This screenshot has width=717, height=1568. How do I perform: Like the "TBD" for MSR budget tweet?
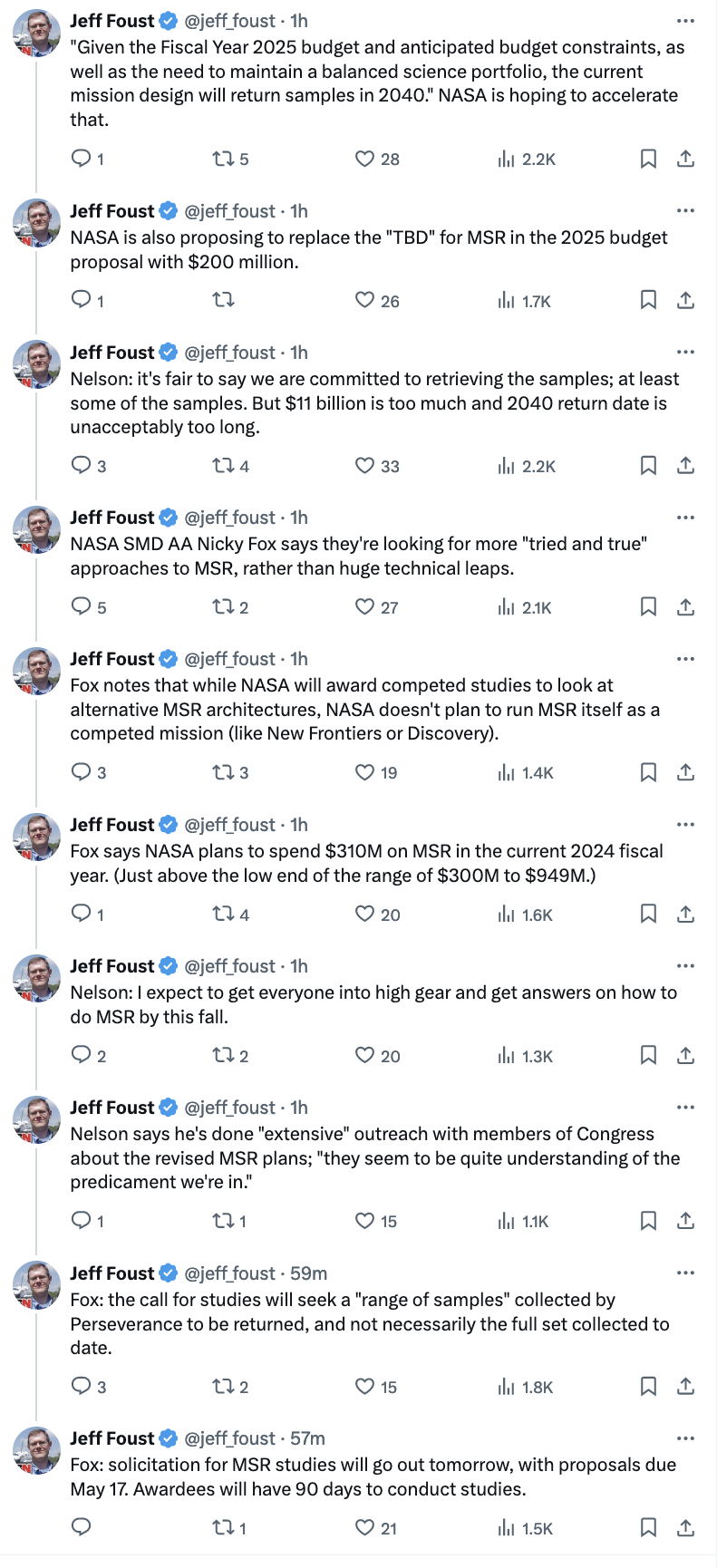[x=364, y=301]
